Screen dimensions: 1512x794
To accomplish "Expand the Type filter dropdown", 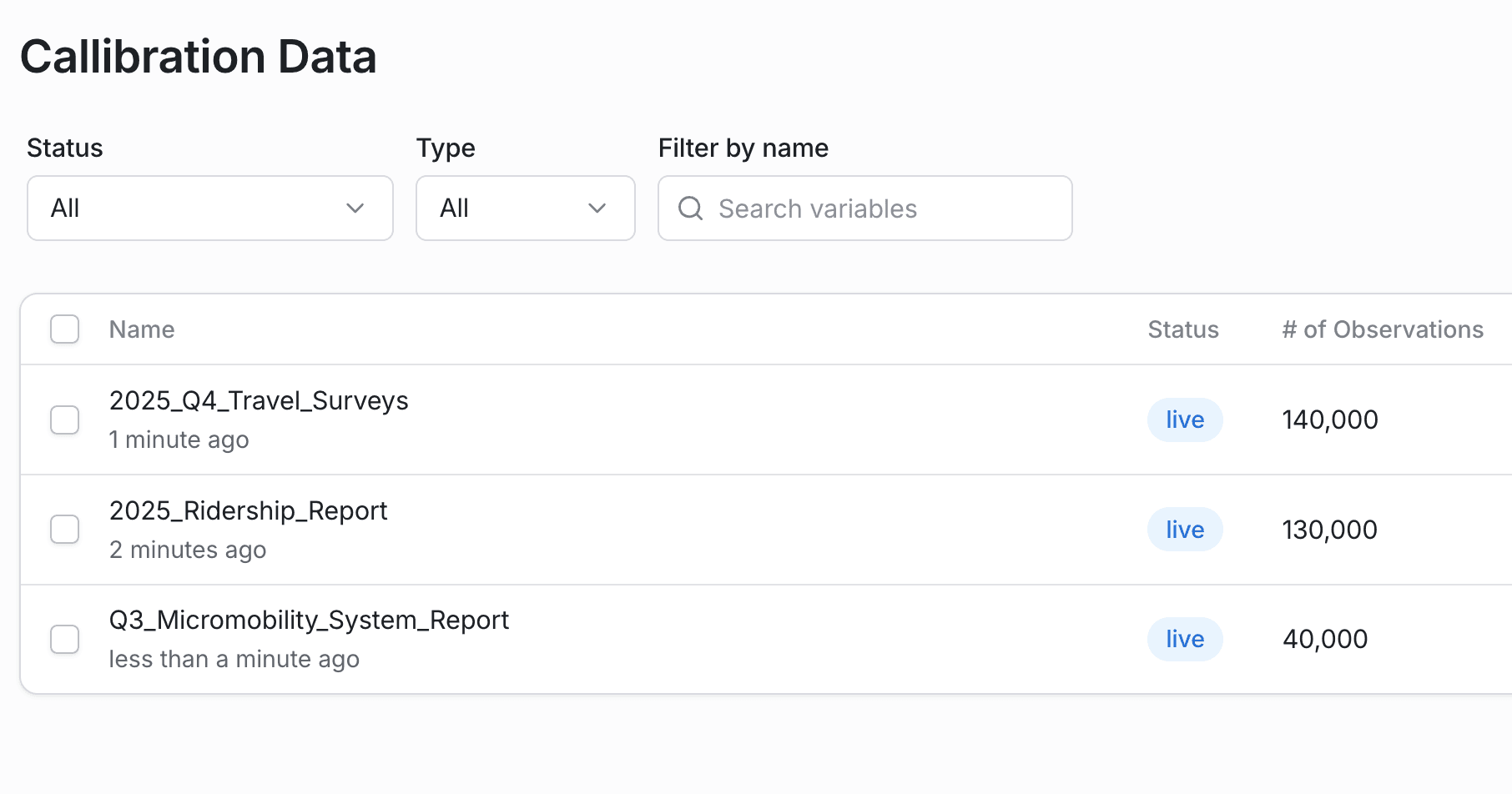I will pos(525,209).
